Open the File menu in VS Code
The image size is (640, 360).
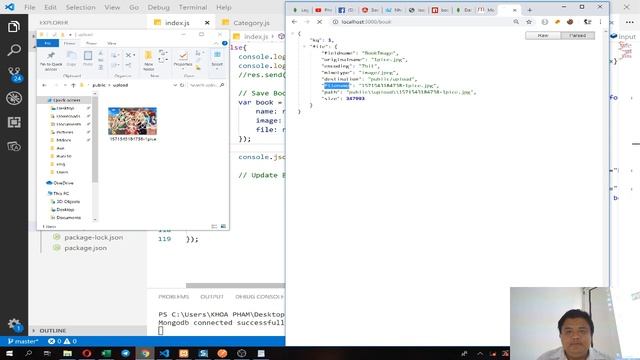coord(29,7)
